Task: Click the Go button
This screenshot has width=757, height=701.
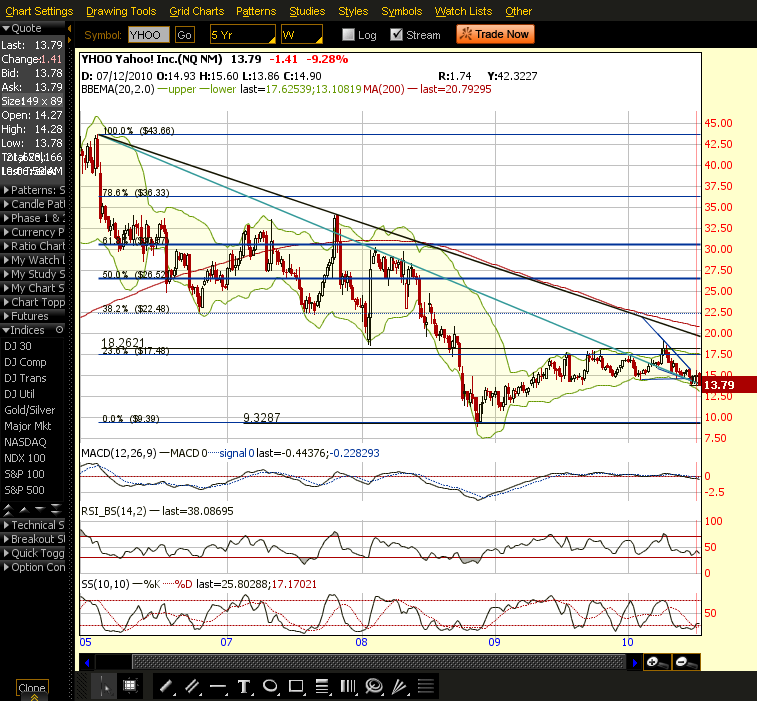Action: click(184, 35)
